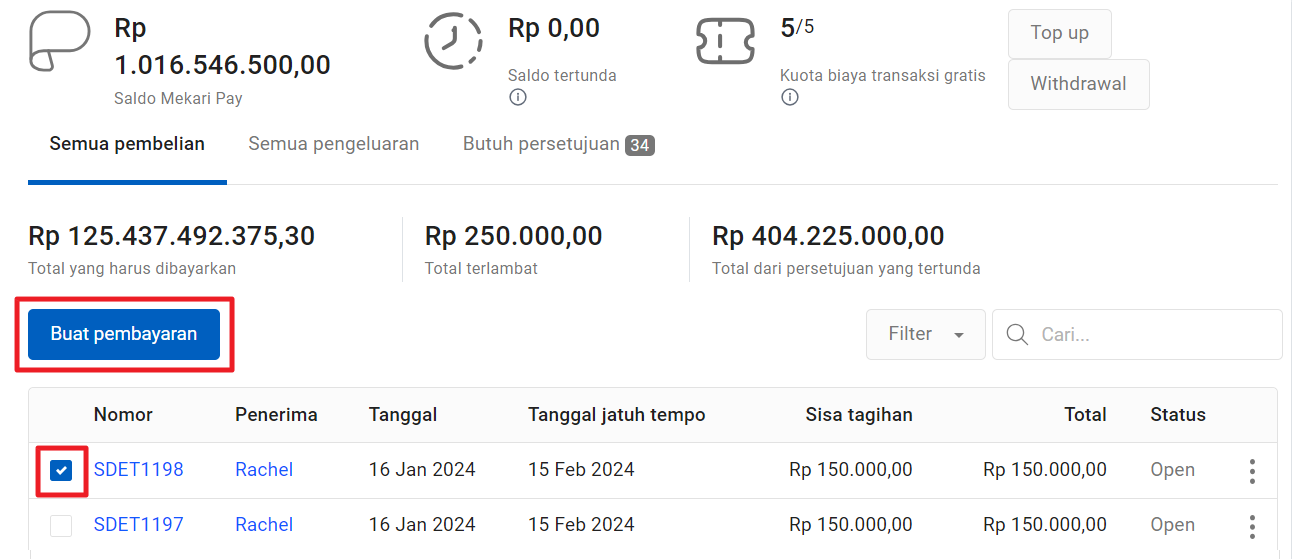1298x559 pixels.
Task: Check the SDET1197 row checkbox
Action: [61, 525]
